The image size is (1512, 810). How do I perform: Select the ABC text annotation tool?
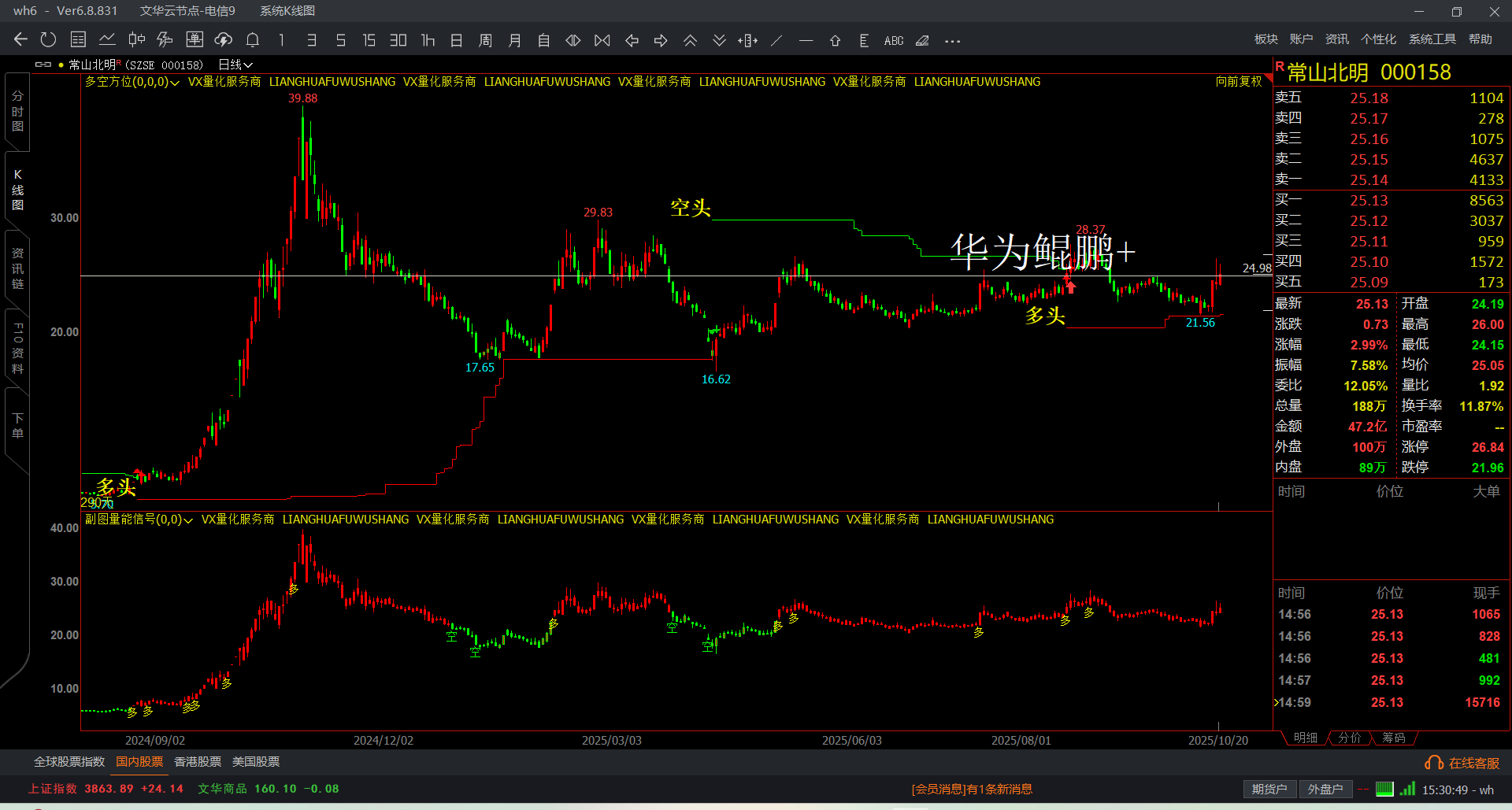point(894,40)
